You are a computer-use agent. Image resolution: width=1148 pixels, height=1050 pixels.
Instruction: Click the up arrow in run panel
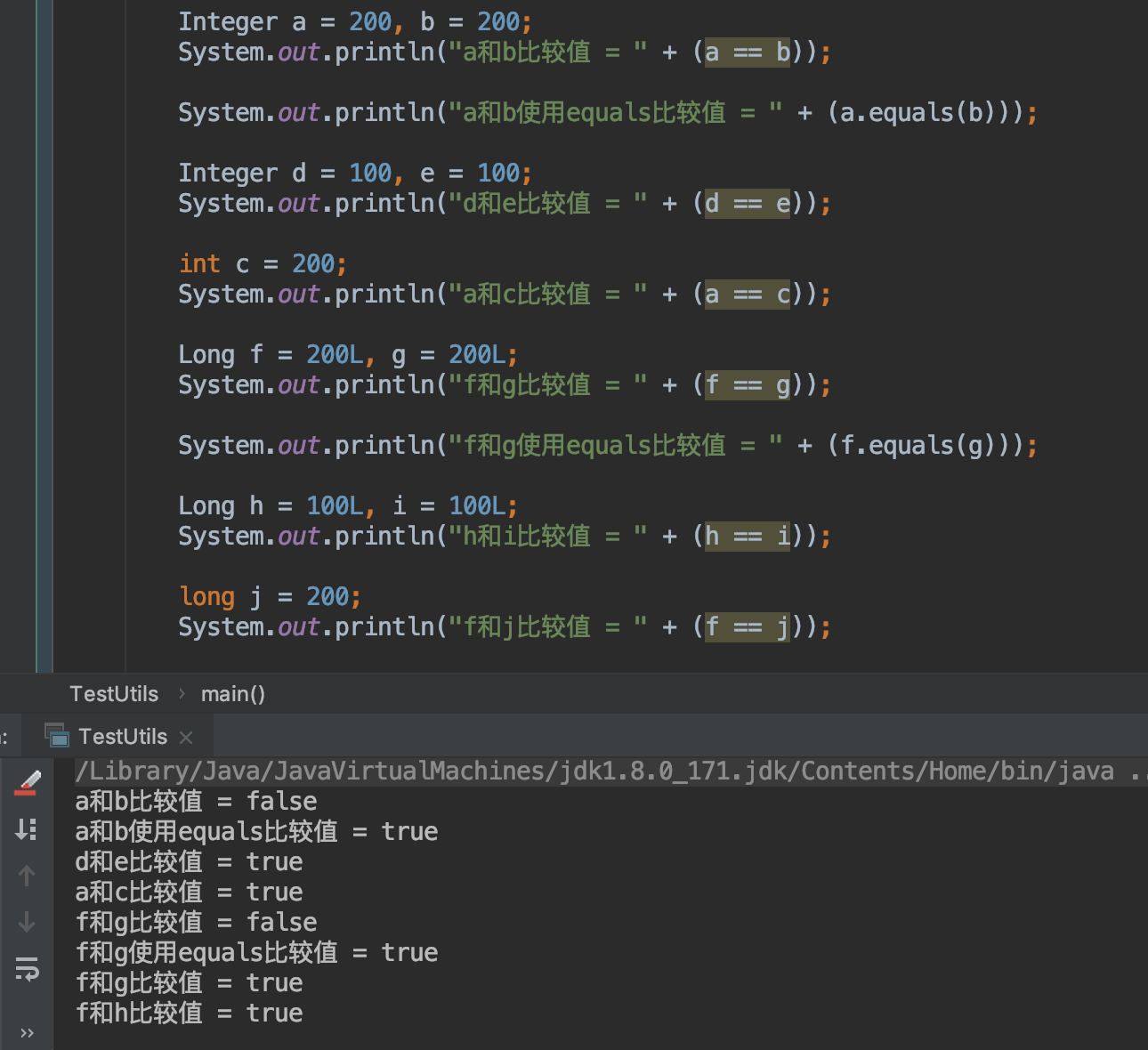(x=27, y=876)
